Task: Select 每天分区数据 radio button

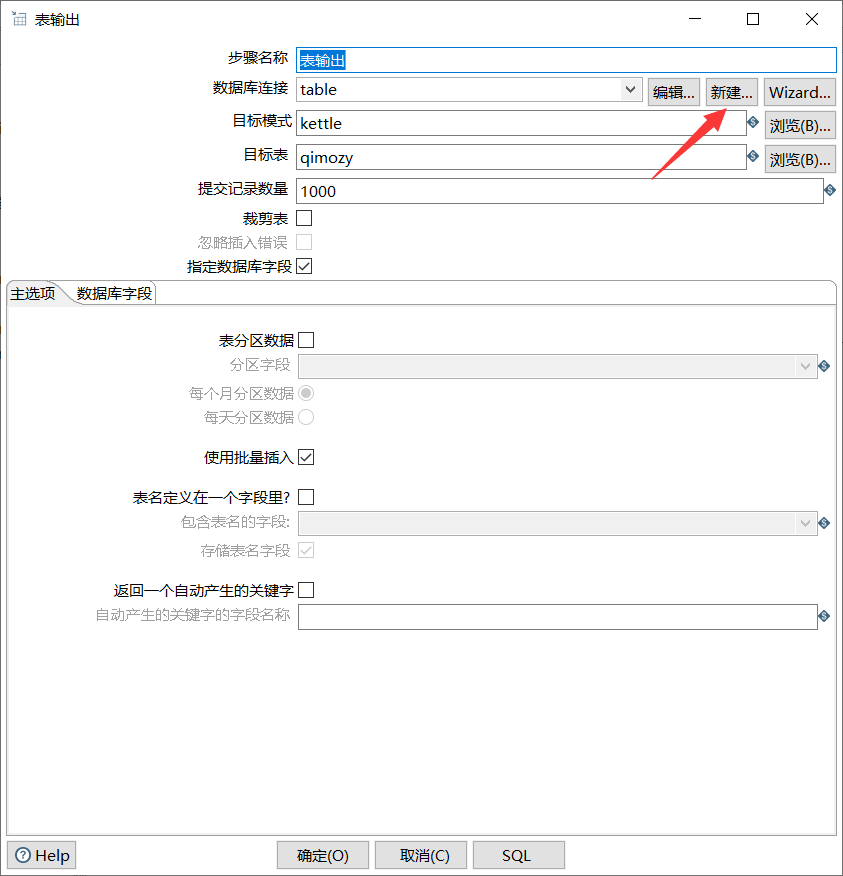Action: point(306,417)
